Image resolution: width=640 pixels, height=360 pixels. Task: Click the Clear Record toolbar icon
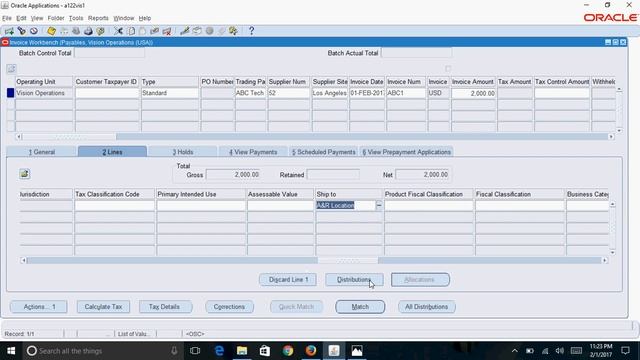[x=154, y=31]
